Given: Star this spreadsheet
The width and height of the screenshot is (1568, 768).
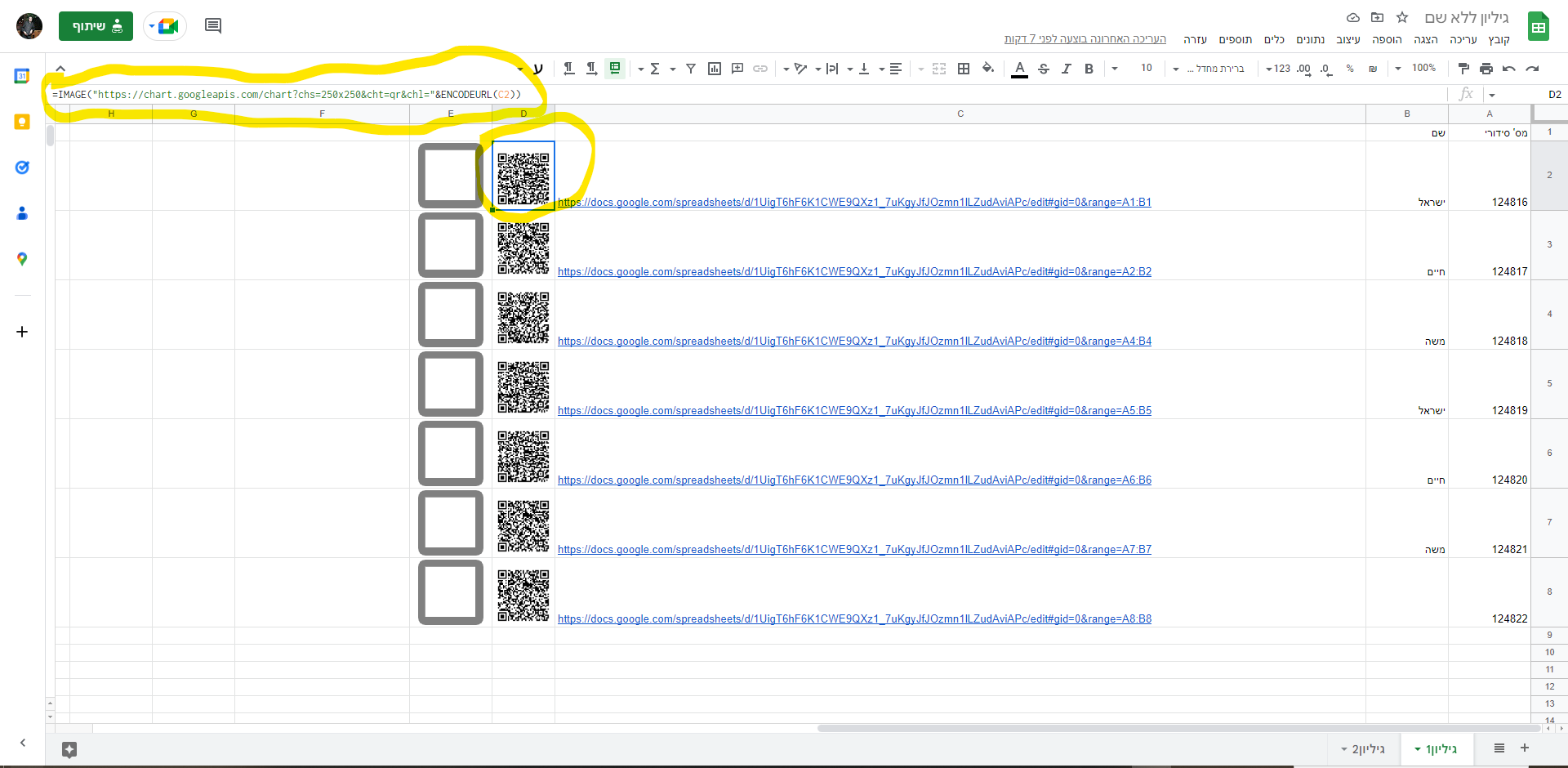Looking at the screenshot, I should 1402,17.
